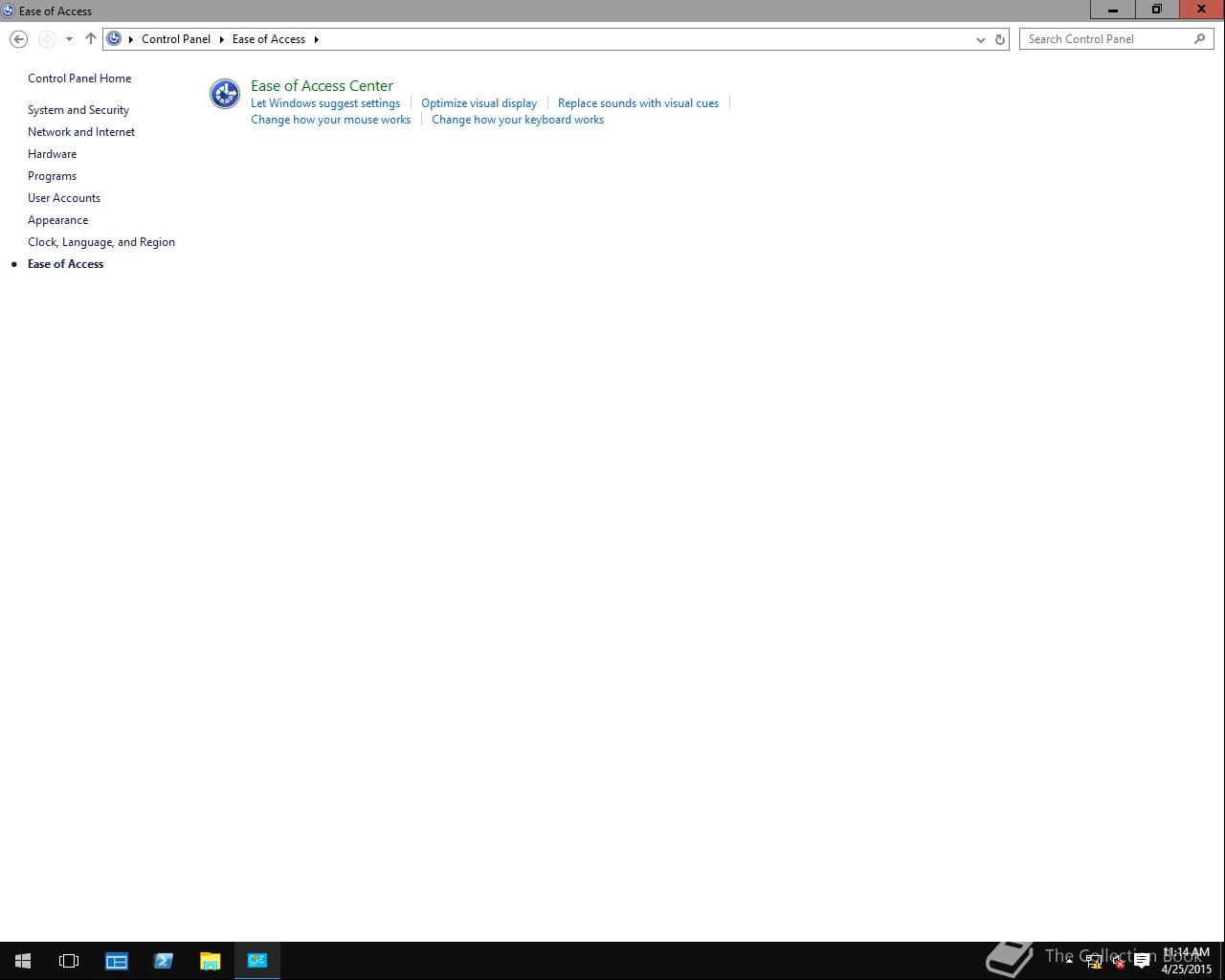Click the Control Panel icon in address bar
The height and width of the screenshot is (980, 1225).
(114, 39)
